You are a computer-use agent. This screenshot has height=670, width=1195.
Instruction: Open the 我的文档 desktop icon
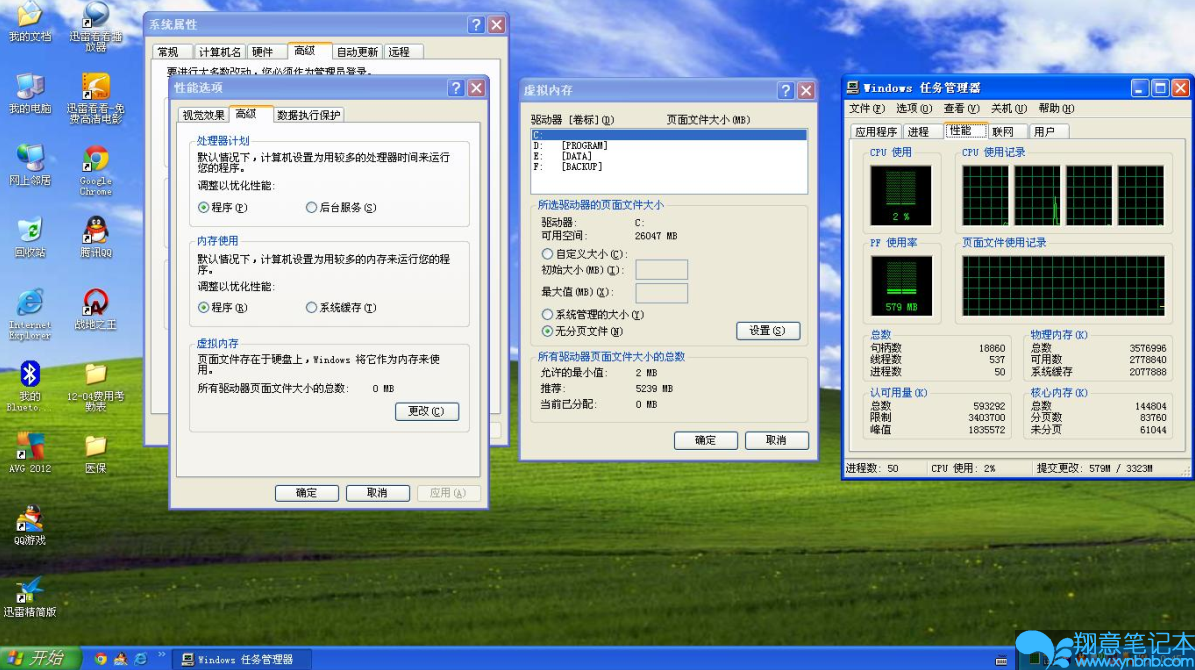click(30, 21)
